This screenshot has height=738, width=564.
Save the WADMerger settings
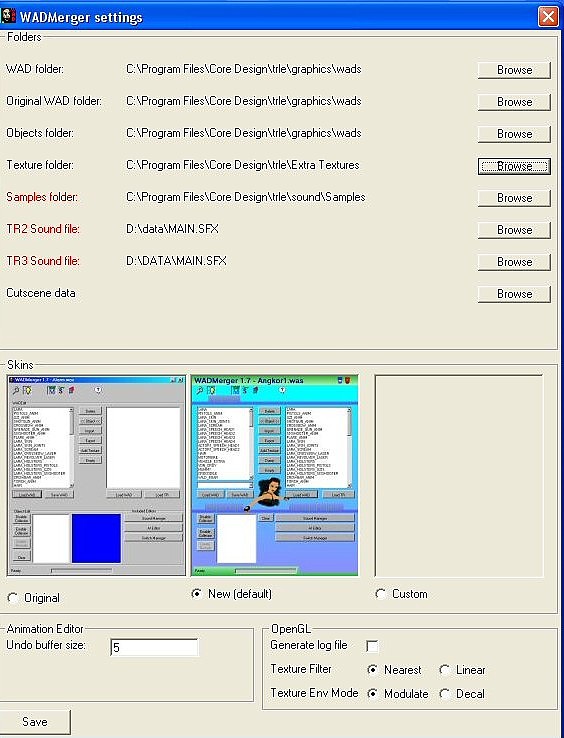coord(35,722)
